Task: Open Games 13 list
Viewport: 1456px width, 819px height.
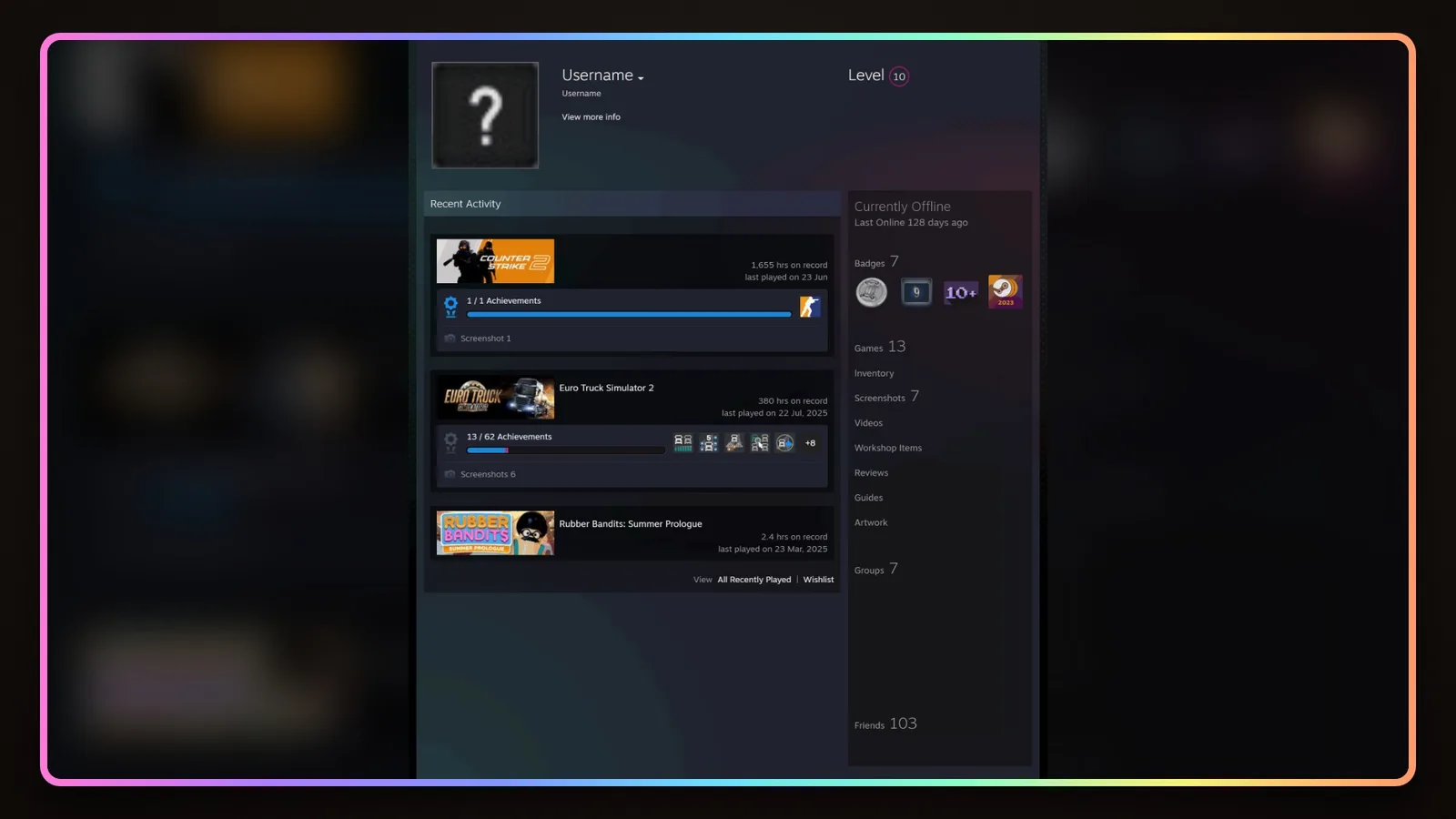Action: (x=880, y=347)
